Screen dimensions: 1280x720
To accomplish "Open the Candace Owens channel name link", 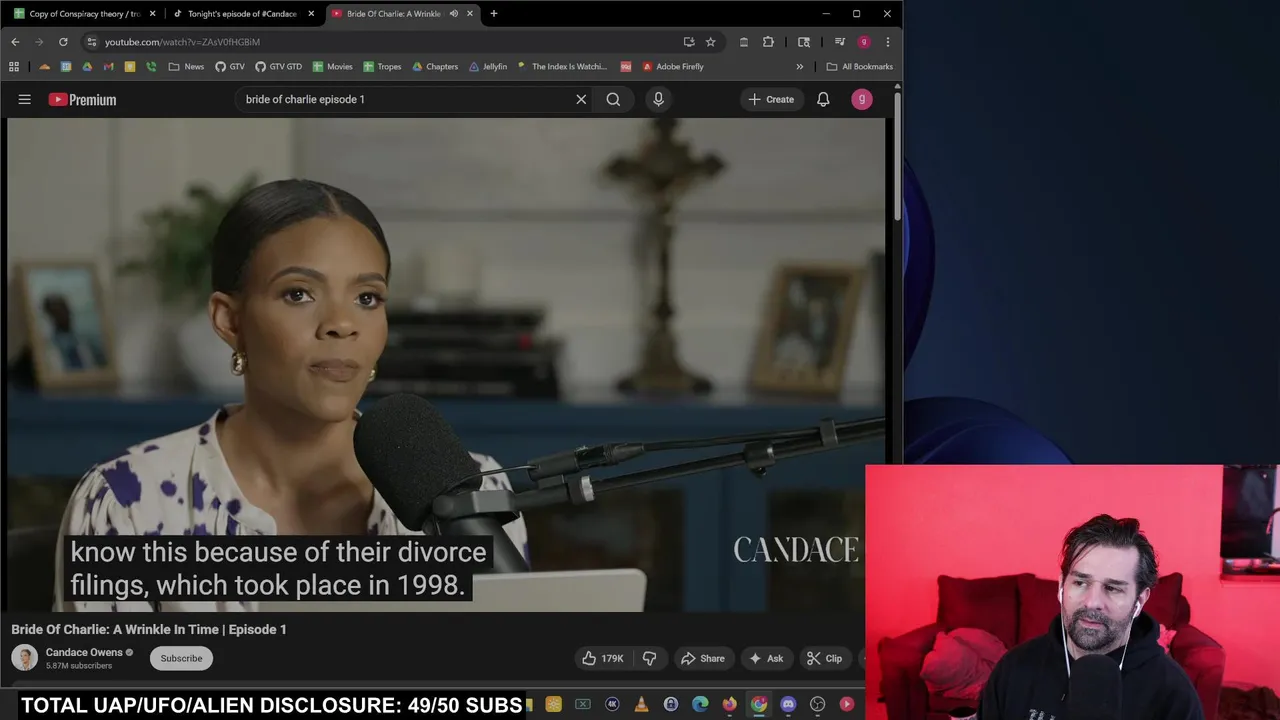I will click(84, 652).
